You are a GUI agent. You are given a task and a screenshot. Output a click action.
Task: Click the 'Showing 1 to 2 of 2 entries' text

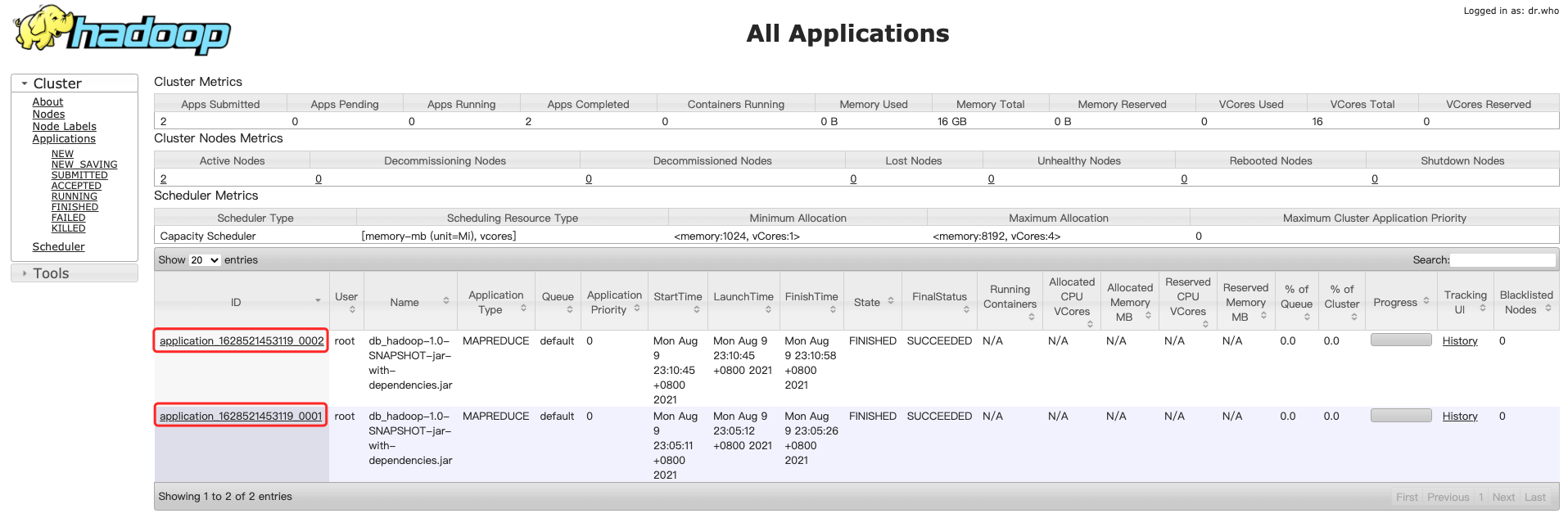click(225, 497)
